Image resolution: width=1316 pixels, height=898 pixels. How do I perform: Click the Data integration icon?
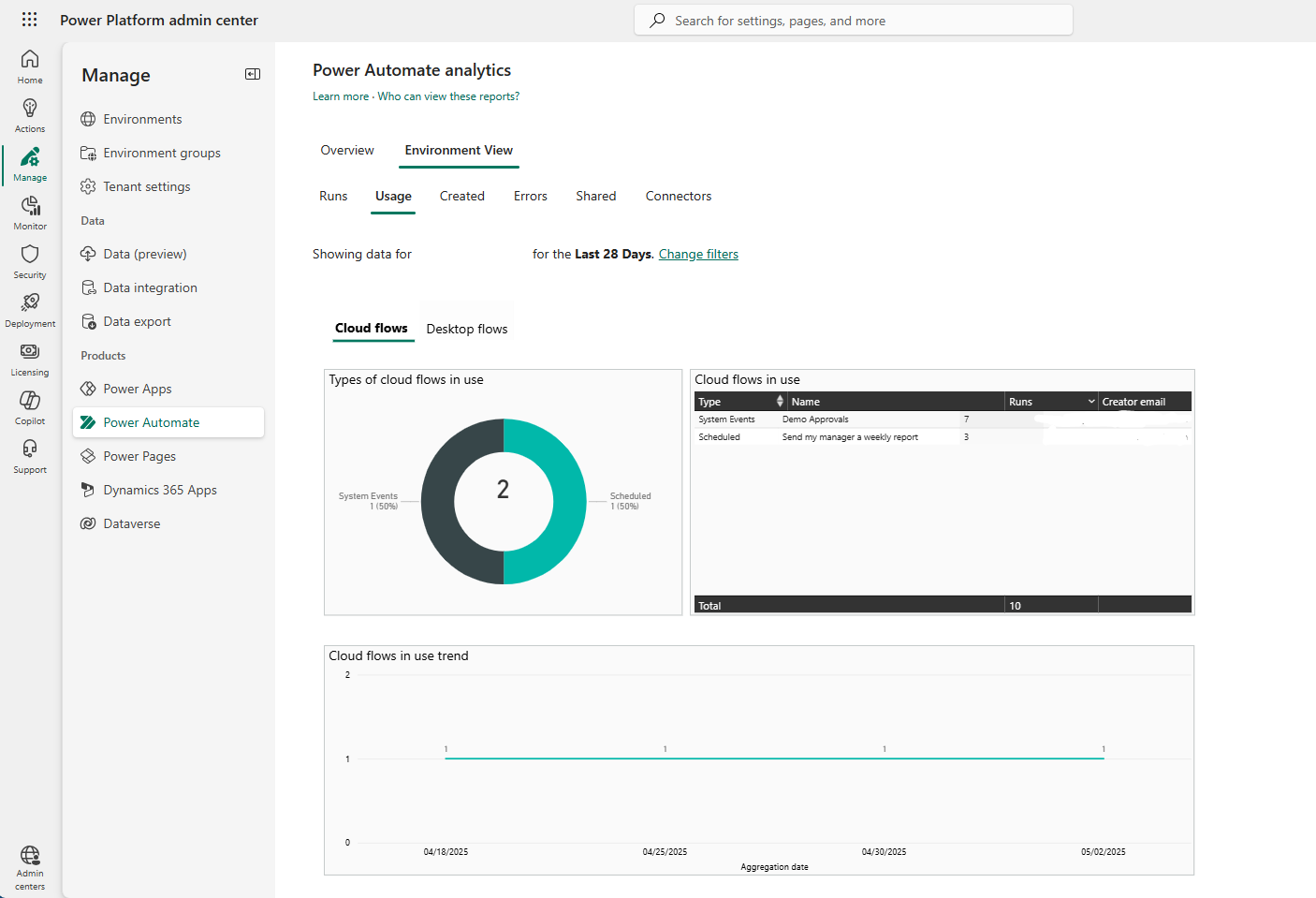pyautogui.click(x=88, y=287)
